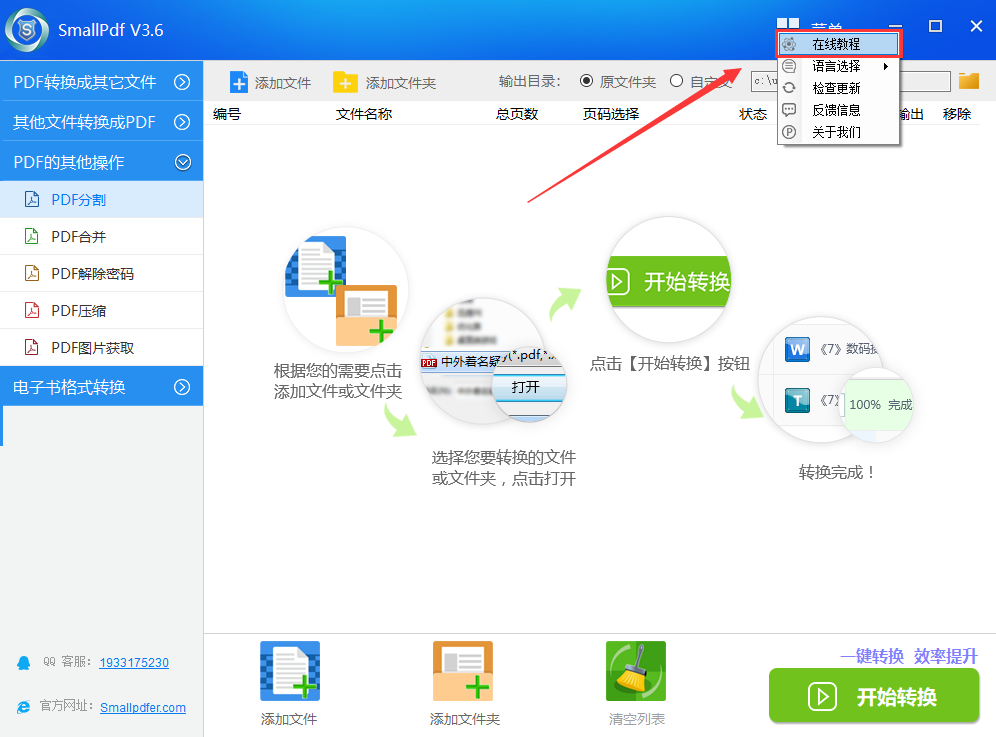Click the large Add File icon at bottom

289,671
